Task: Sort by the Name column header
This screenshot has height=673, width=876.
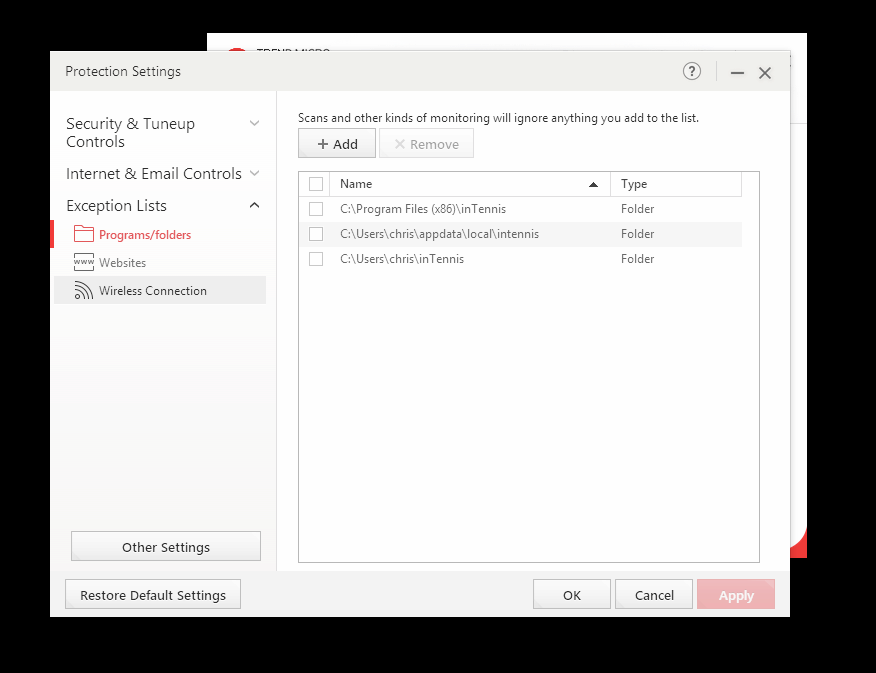Action: 356,184
